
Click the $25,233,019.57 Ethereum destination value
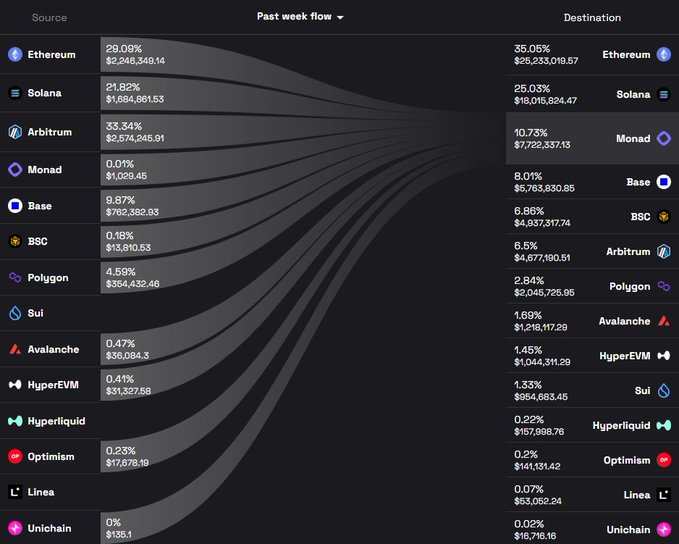pos(546,61)
